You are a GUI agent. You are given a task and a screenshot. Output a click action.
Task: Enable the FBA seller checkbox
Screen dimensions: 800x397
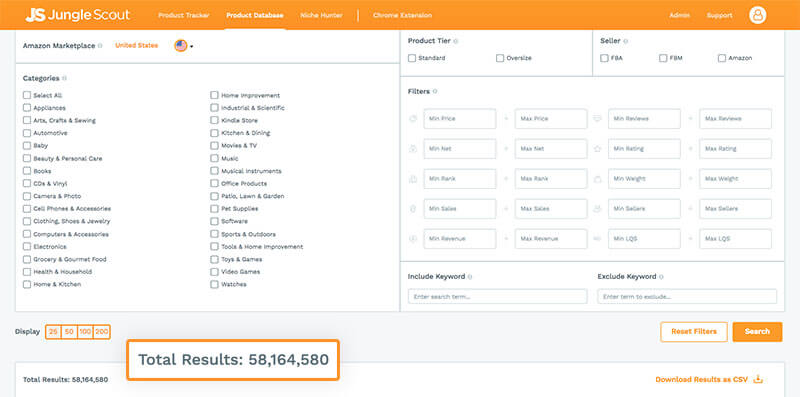(x=604, y=58)
